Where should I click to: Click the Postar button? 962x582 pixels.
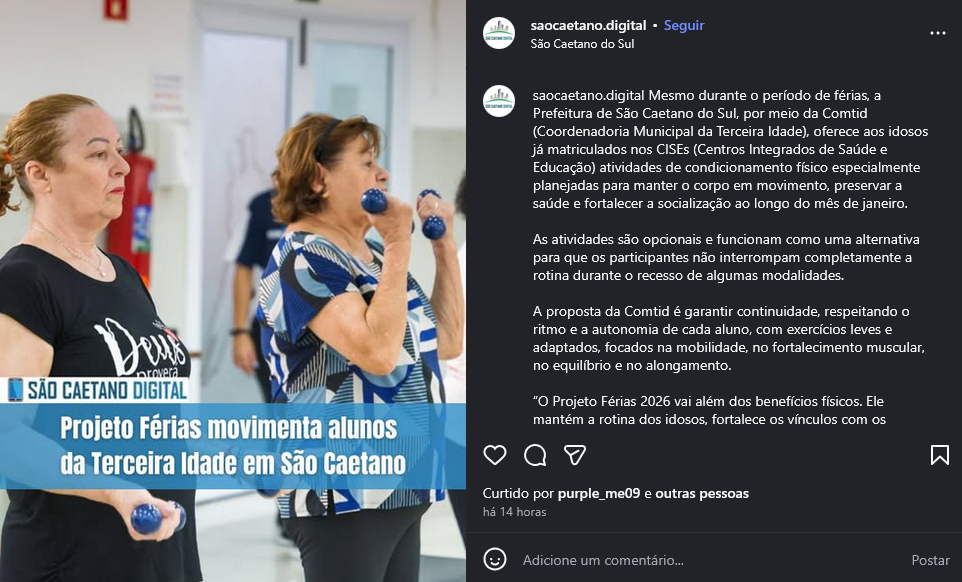(930, 560)
